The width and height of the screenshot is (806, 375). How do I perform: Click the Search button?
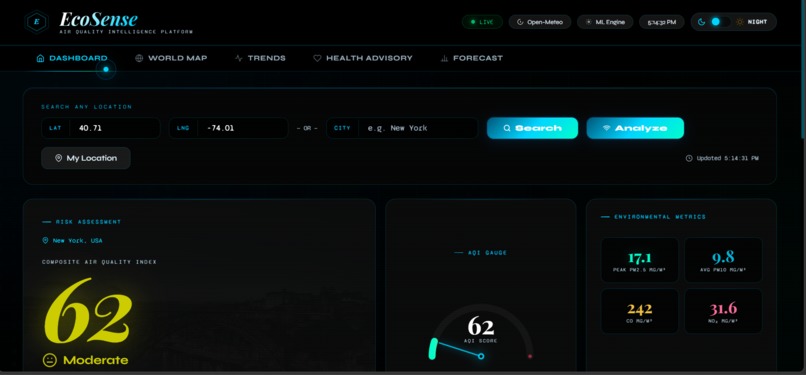[533, 128]
